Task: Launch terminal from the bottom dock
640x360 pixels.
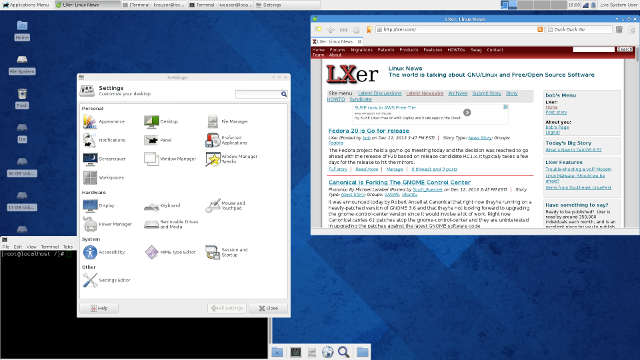Action: tap(296, 352)
